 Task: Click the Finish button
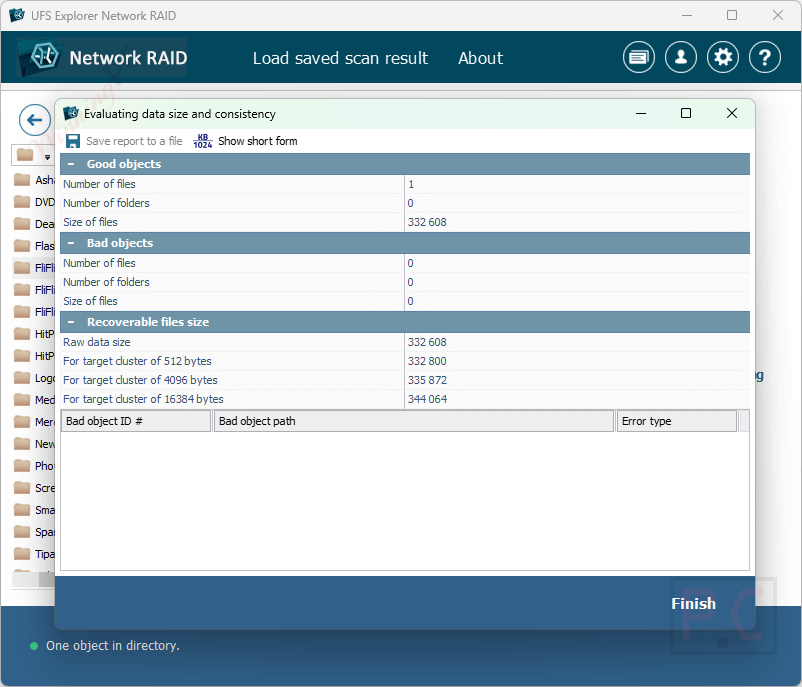[x=693, y=604]
